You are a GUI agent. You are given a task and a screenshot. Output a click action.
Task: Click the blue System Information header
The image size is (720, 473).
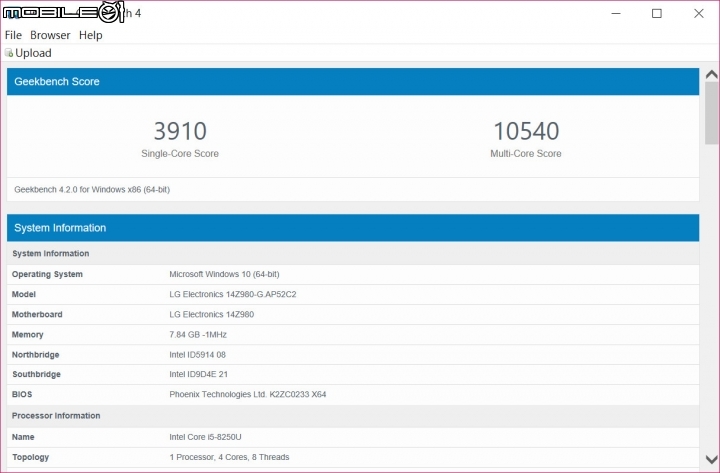click(353, 228)
